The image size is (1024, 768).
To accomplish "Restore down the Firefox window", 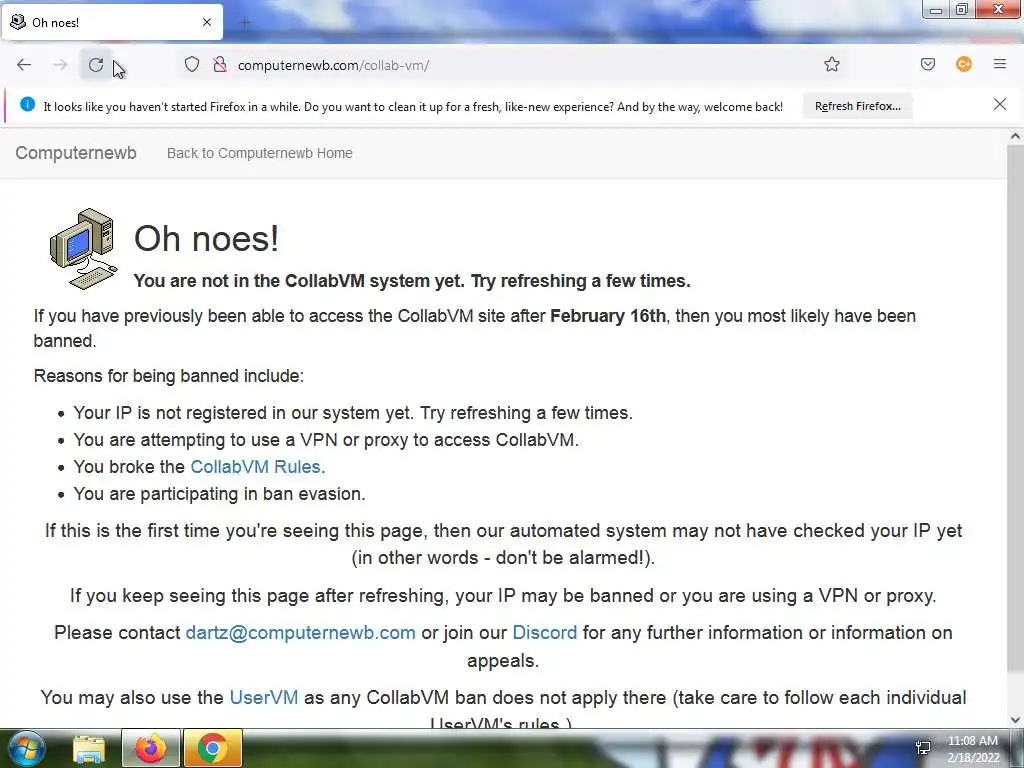I will click(x=961, y=9).
